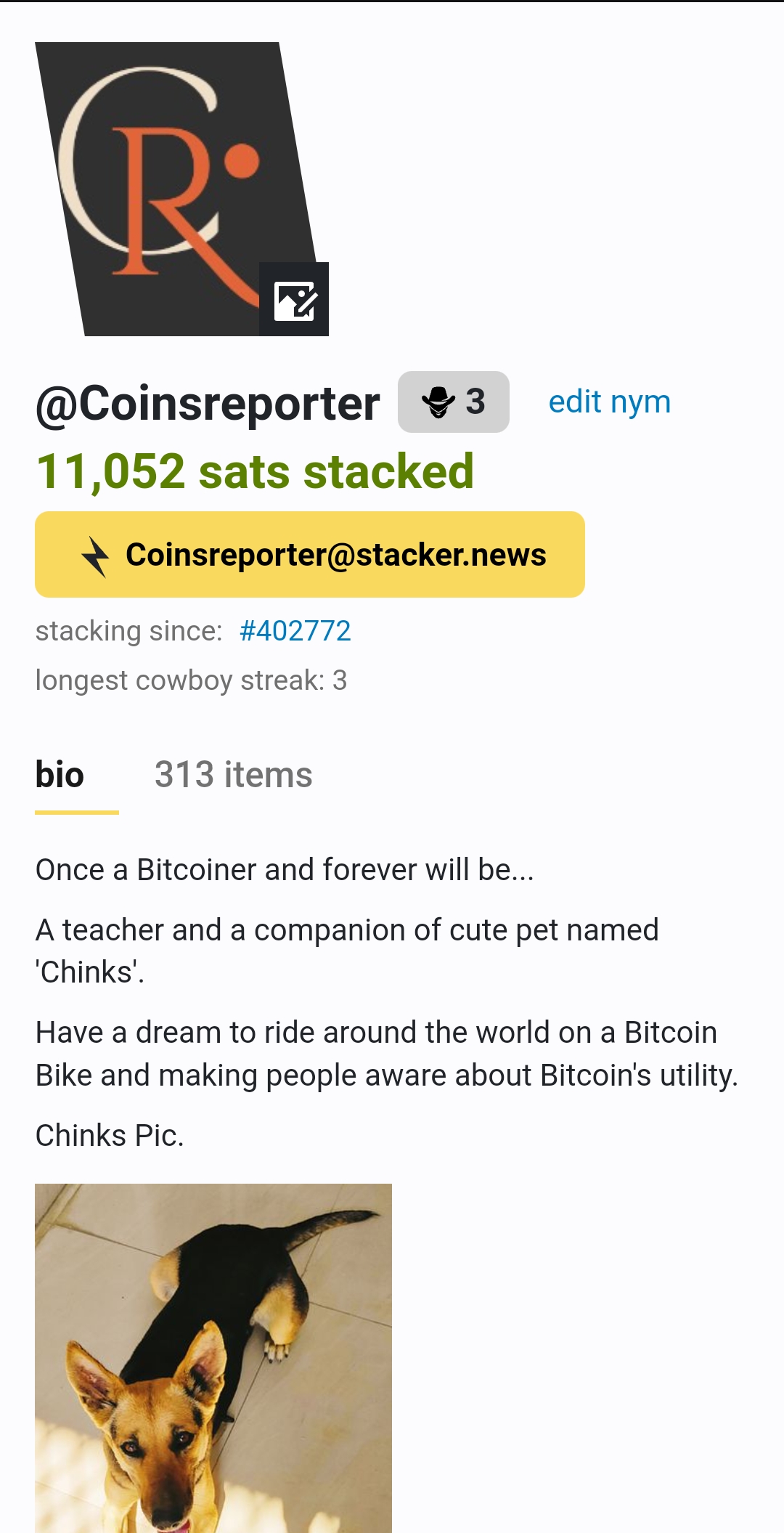This screenshot has height=1533, width=784.
Task: Click the 'Once a Bitcoiner' bio line
Action: point(285,870)
